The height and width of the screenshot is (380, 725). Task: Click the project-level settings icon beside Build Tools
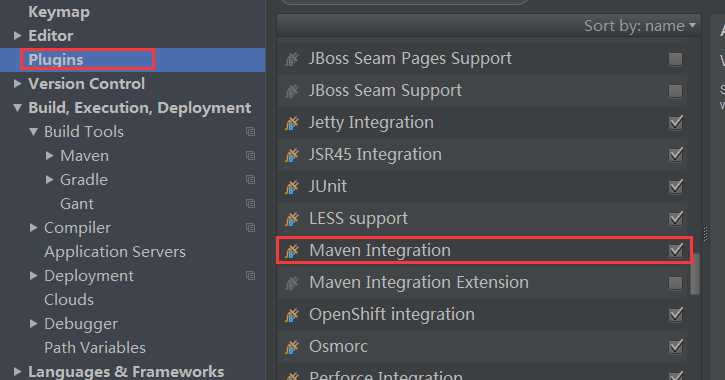pos(250,132)
